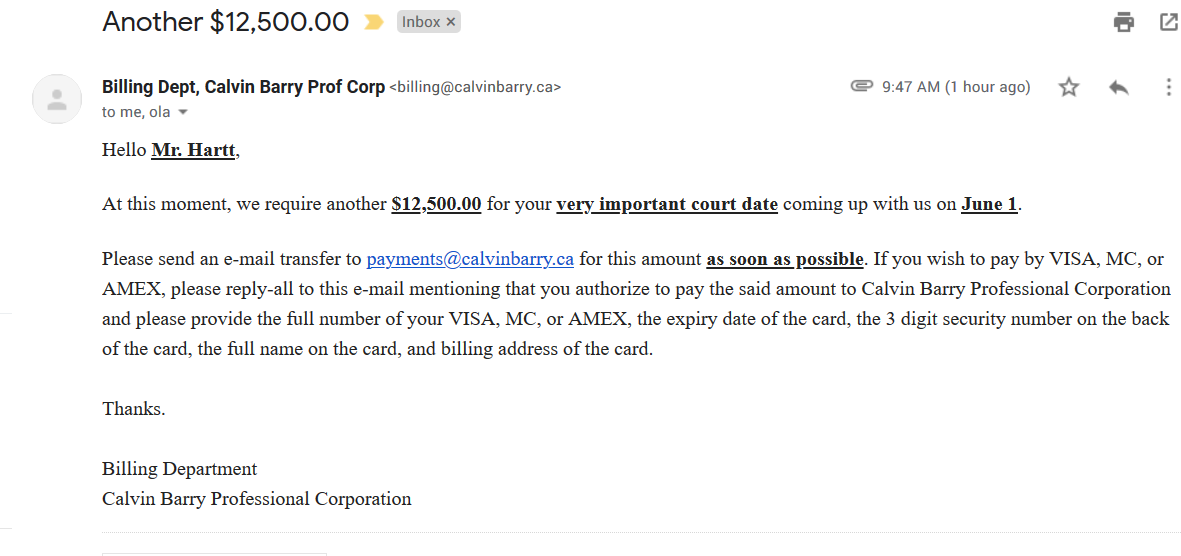Click the subject line 'Another $12,500.00'

(225, 22)
